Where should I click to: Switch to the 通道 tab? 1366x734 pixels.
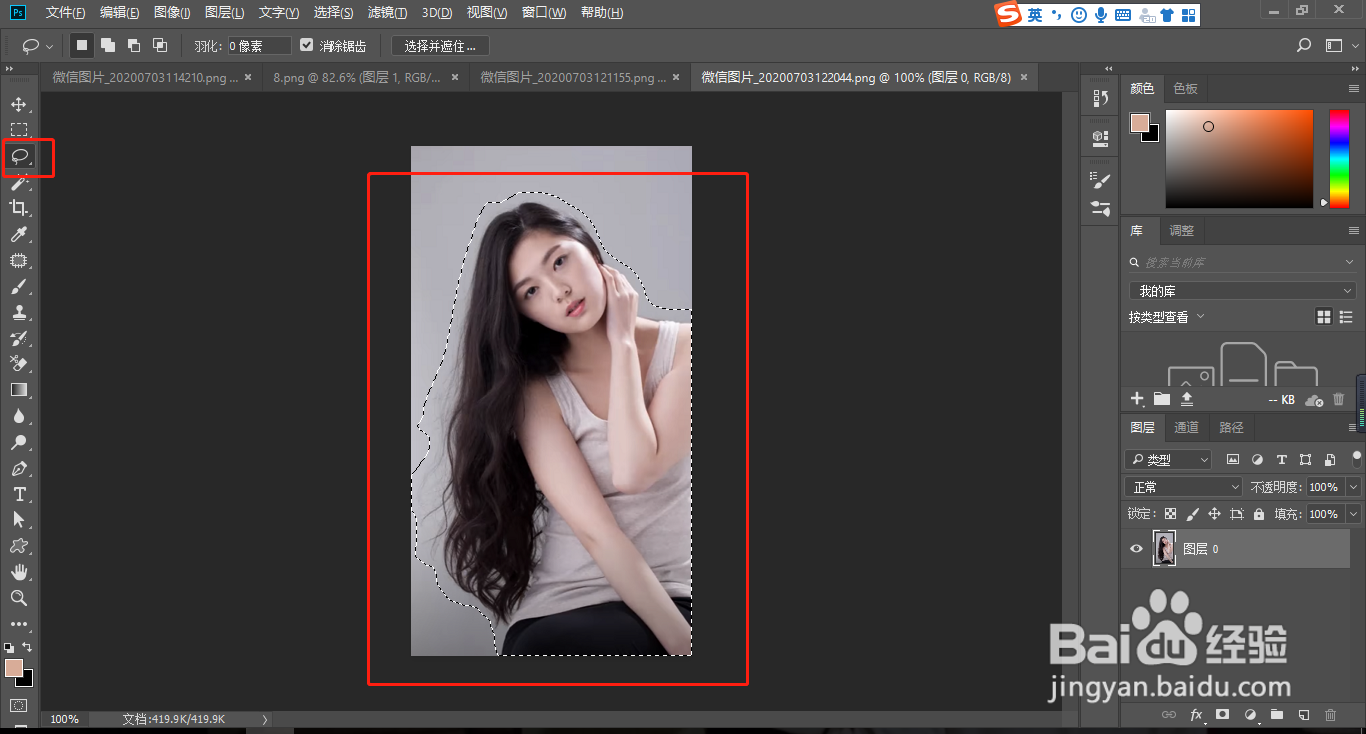tap(1186, 427)
